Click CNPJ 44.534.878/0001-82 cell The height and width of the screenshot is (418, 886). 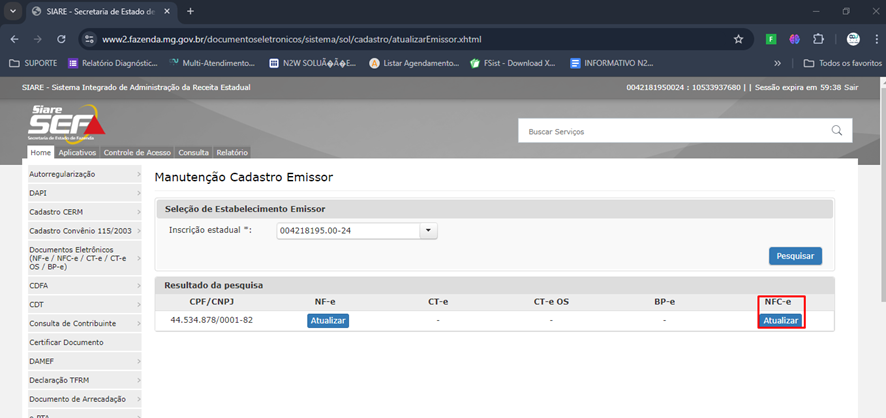tap(212, 320)
